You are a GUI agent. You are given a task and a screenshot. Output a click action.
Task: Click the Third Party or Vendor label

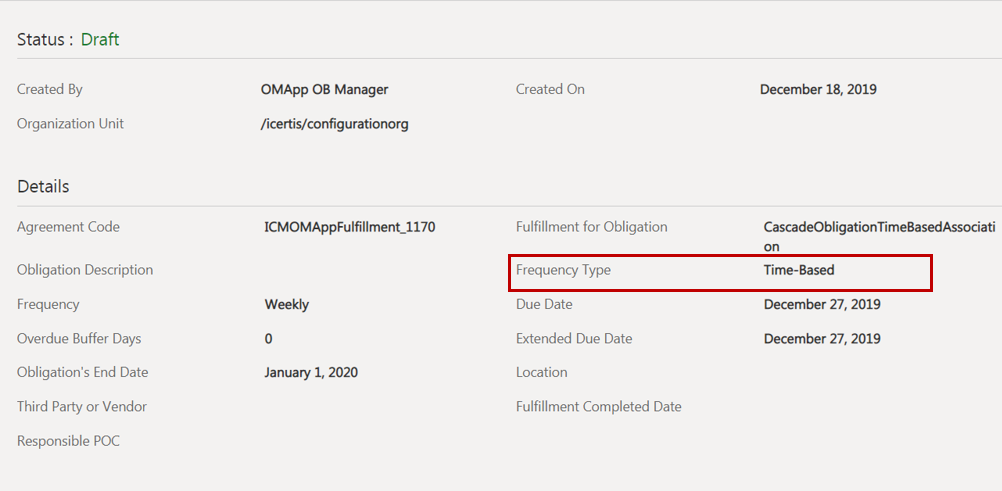[82, 407]
